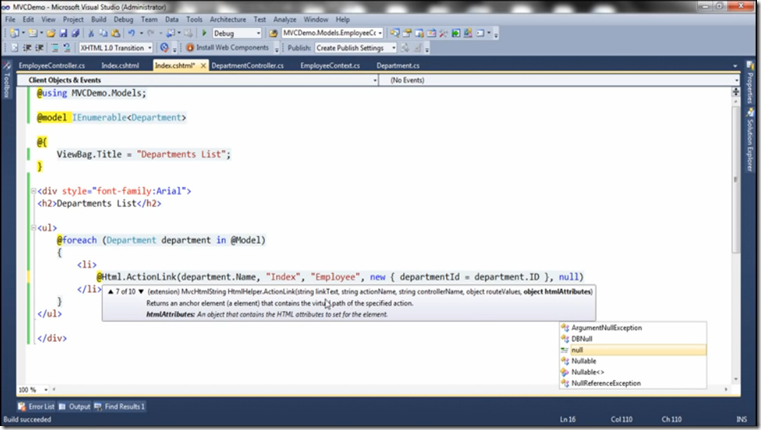Screen dimensions: 761x430
Task: Click the Comment selected lines icon
Action: pos(55,48)
